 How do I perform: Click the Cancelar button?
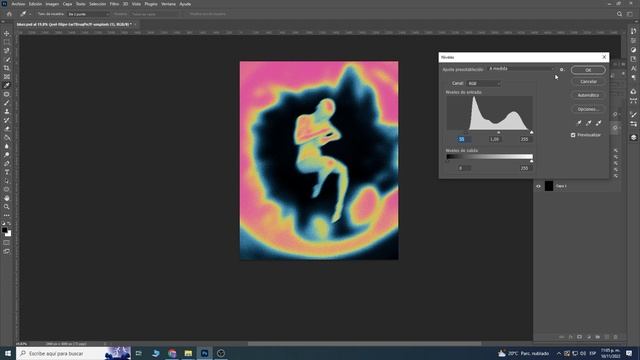(x=588, y=82)
